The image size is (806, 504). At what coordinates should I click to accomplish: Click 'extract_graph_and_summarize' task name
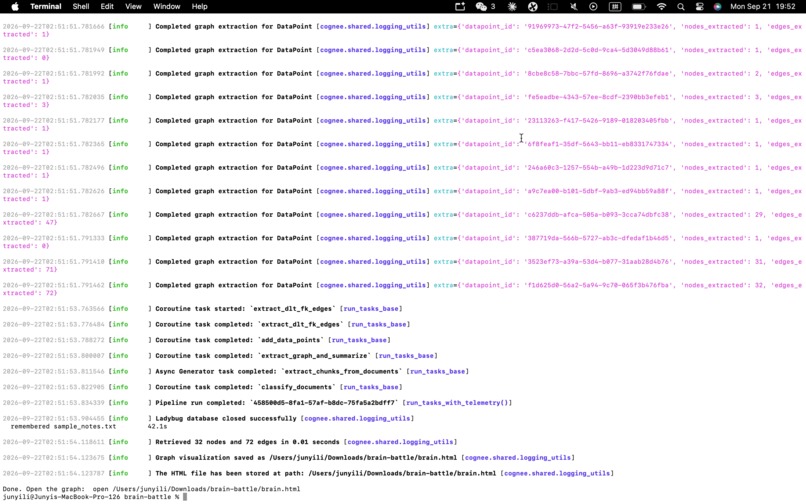click(x=315, y=356)
